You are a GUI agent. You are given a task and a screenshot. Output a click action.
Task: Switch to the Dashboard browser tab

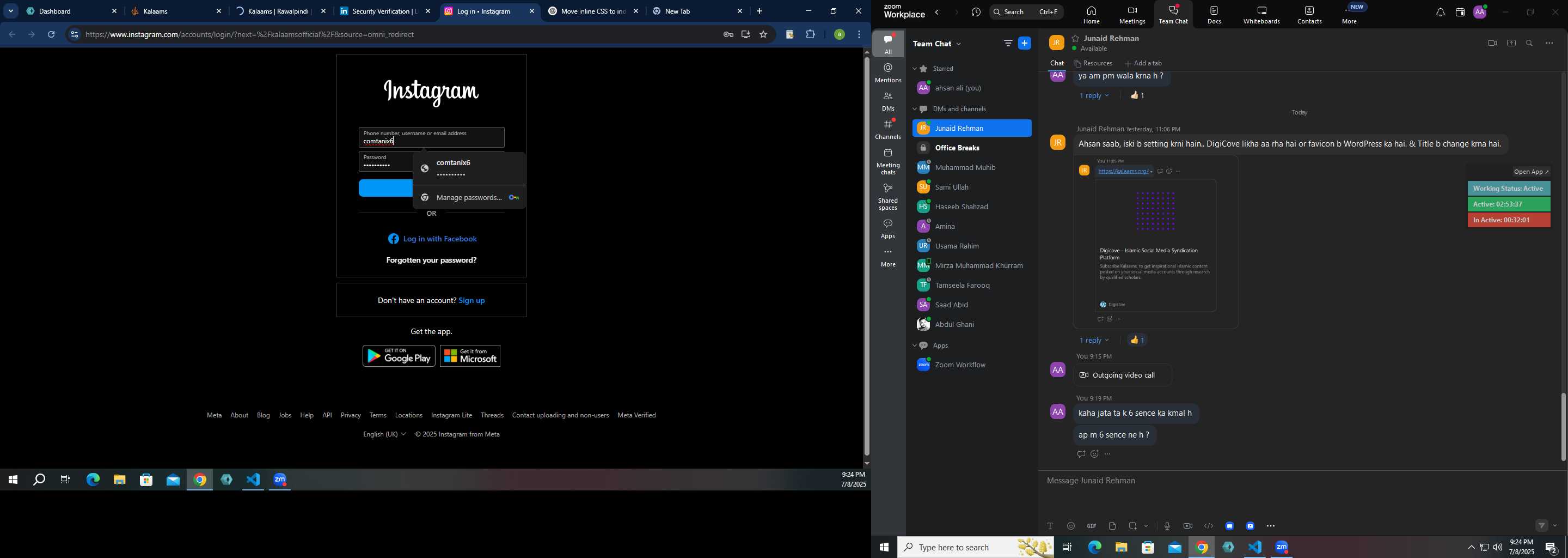(71, 11)
